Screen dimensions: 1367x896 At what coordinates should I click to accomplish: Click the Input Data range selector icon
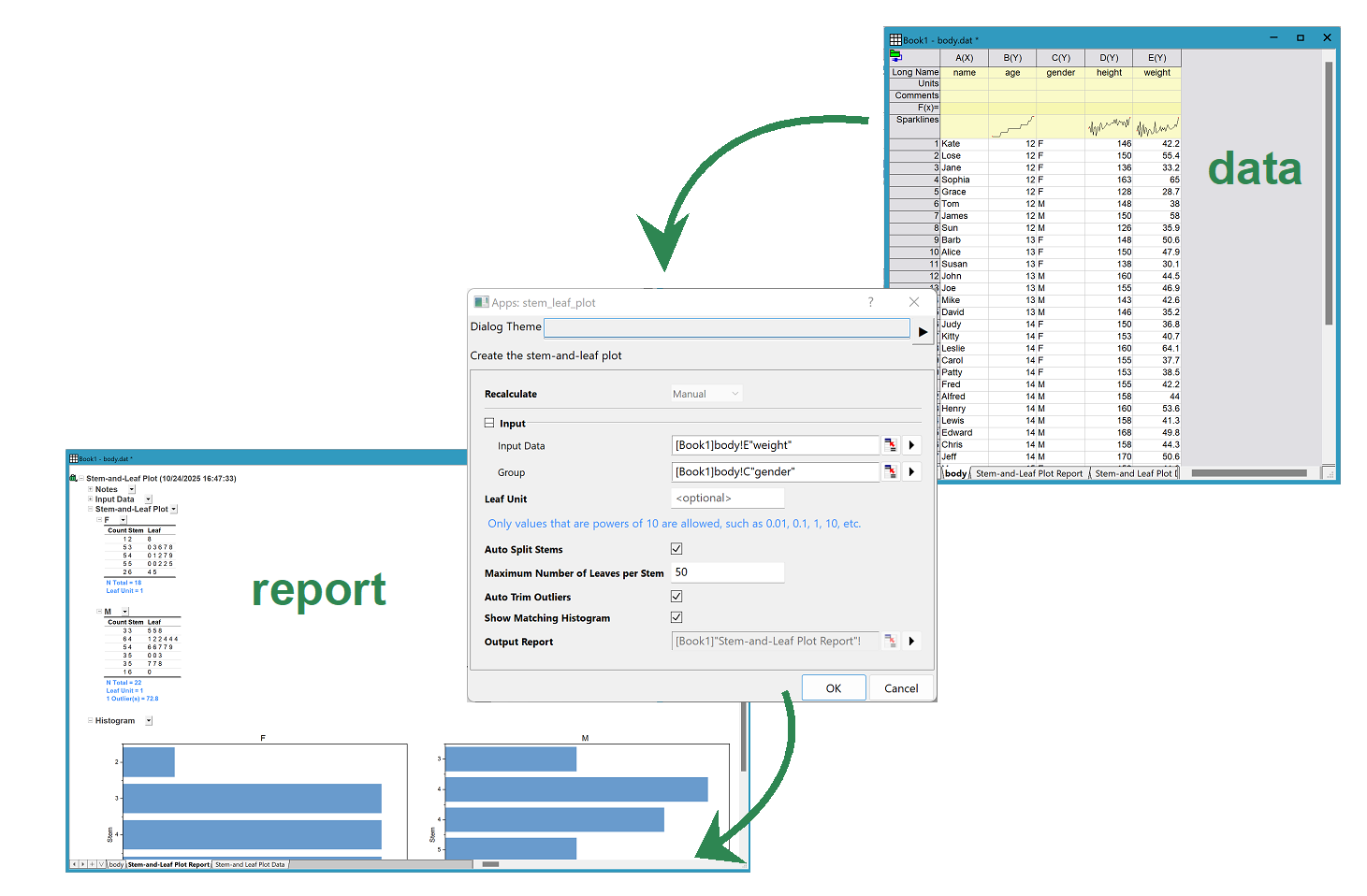[891, 445]
